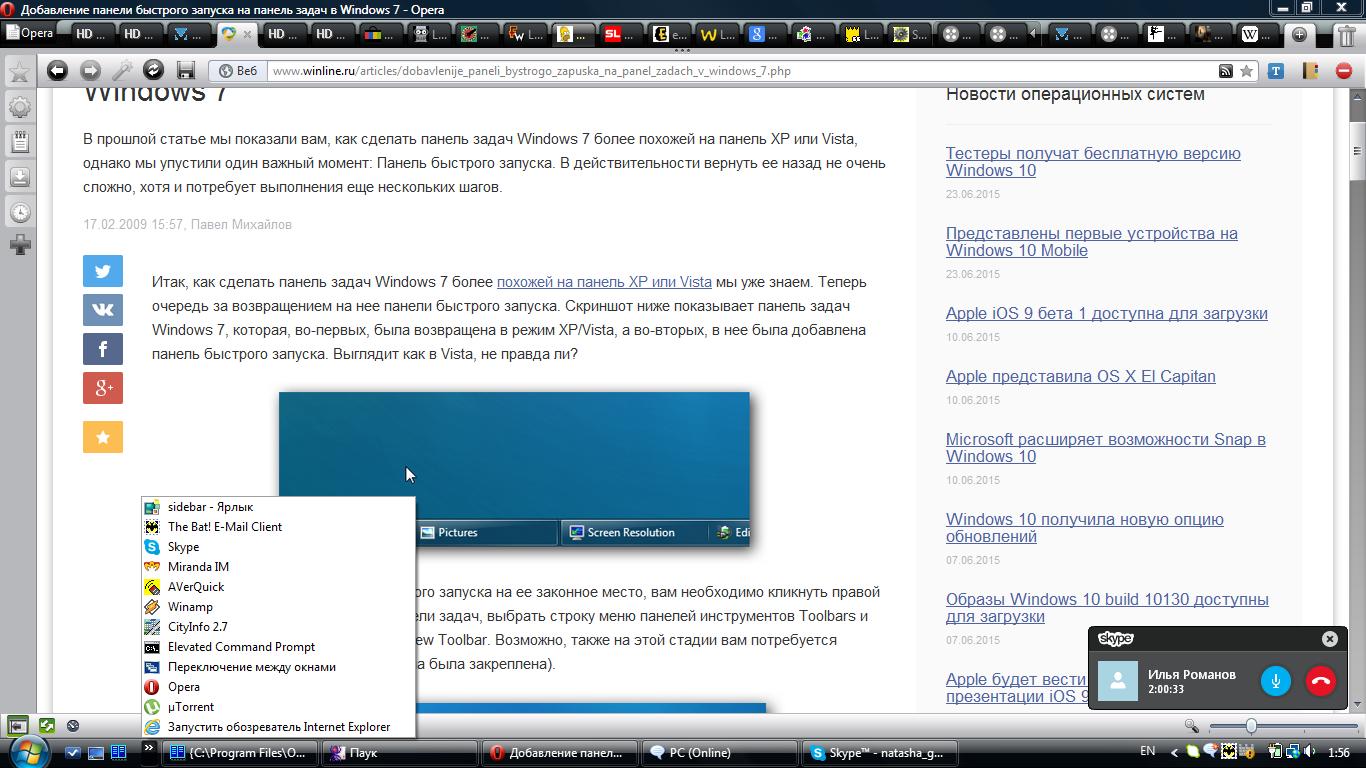Click the red stop-sign extension icon
The height and width of the screenshot is (768, 1366).
(x=1343, y=71)
